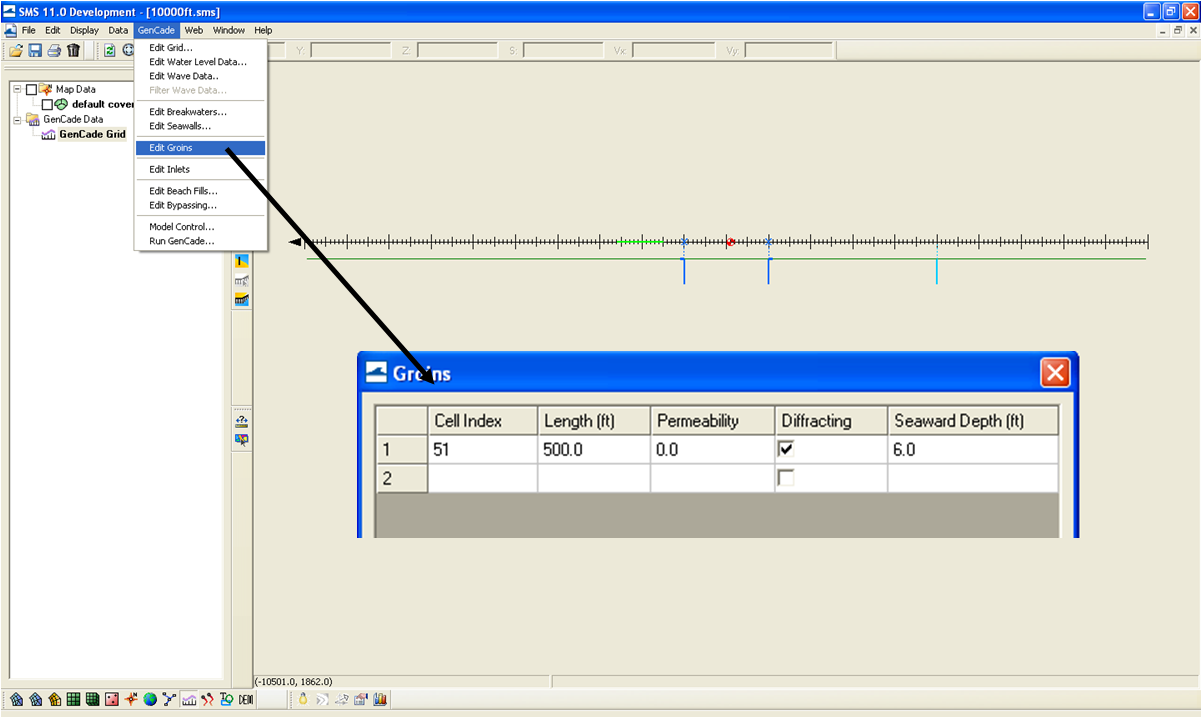Viewport: 1202px width, 718px height.
Task: Click the Cell Index cell showing 51
Action: [x=482, y=450]
